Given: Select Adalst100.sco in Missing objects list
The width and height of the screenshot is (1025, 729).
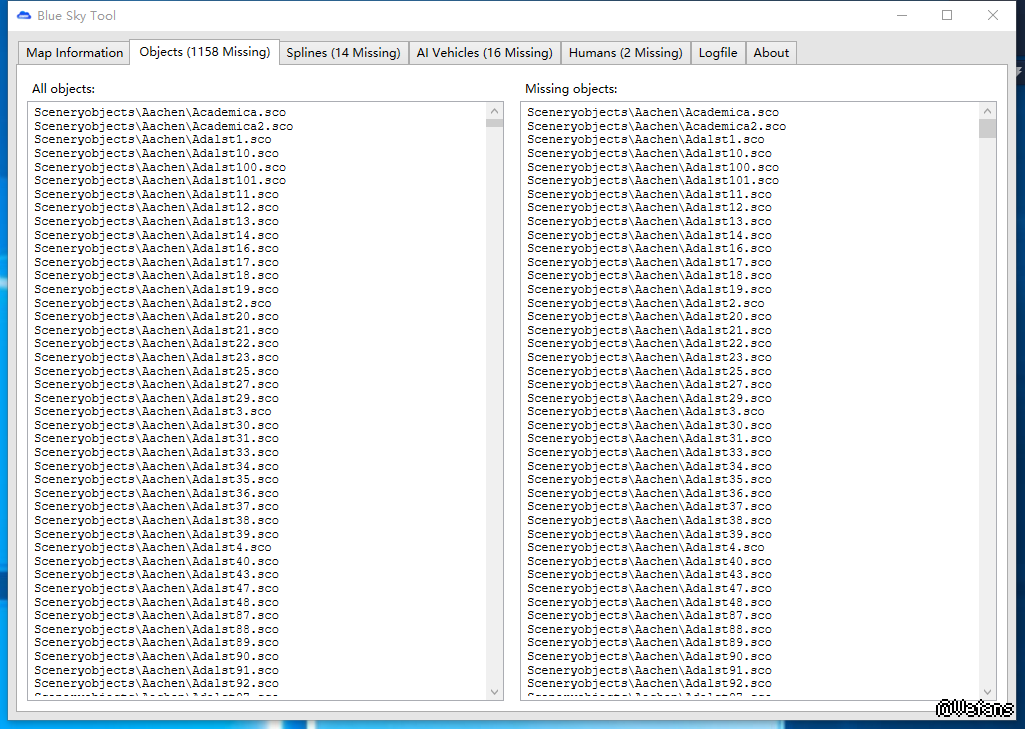Looking at the screenshot, I should tap(652, 167).
